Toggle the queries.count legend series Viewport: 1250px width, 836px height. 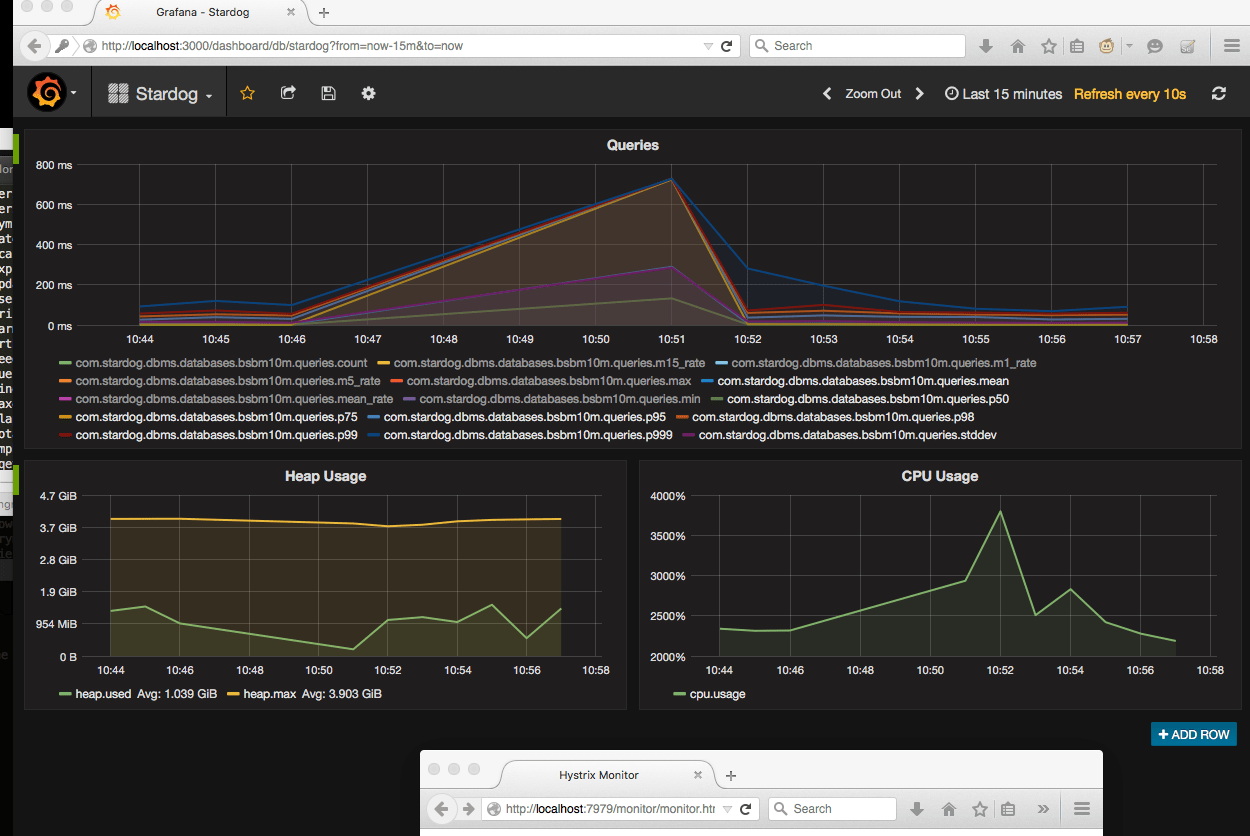[221, 363]
